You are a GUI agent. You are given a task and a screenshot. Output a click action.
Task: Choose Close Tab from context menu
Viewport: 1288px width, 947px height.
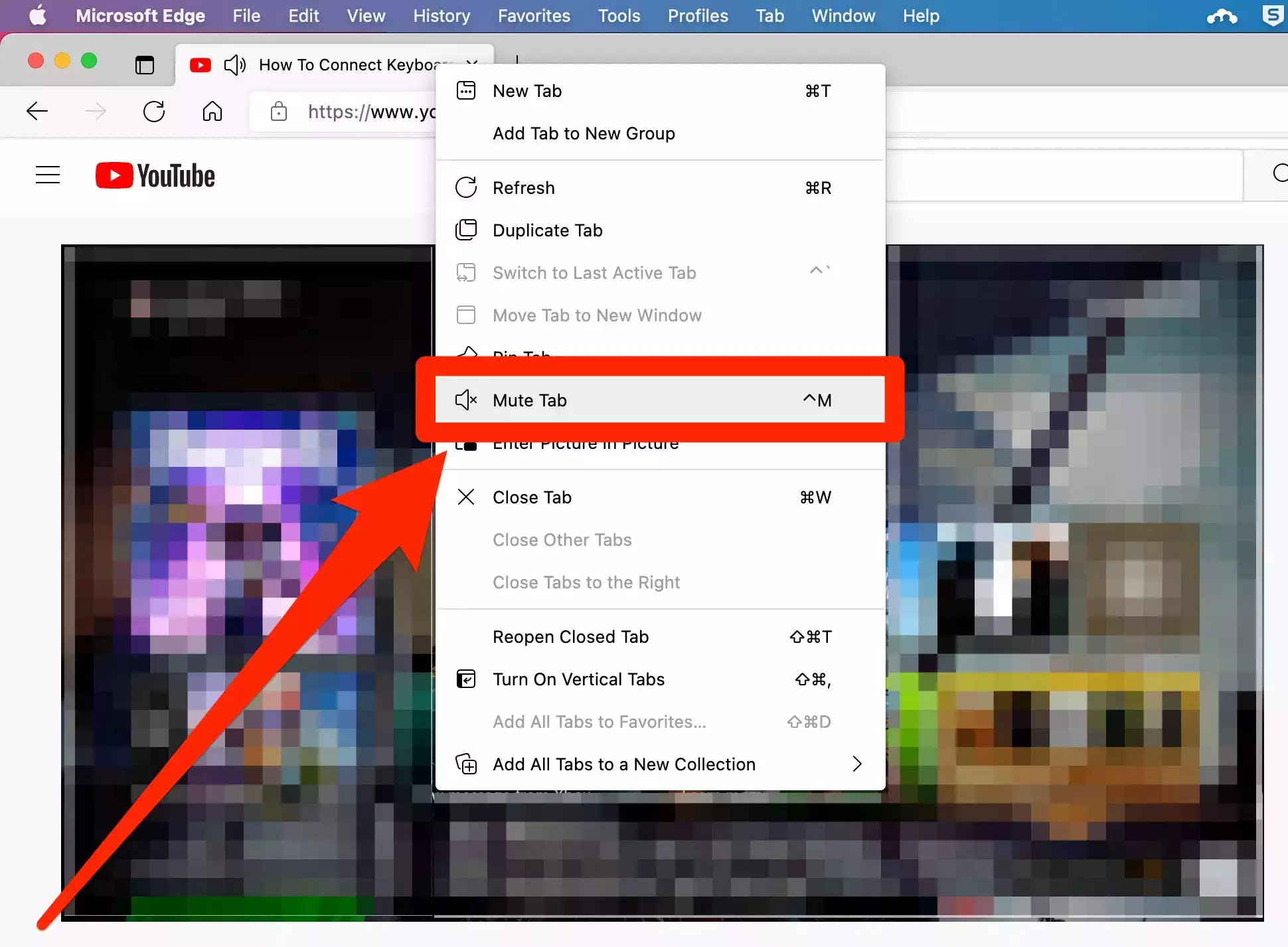[660, 497]
